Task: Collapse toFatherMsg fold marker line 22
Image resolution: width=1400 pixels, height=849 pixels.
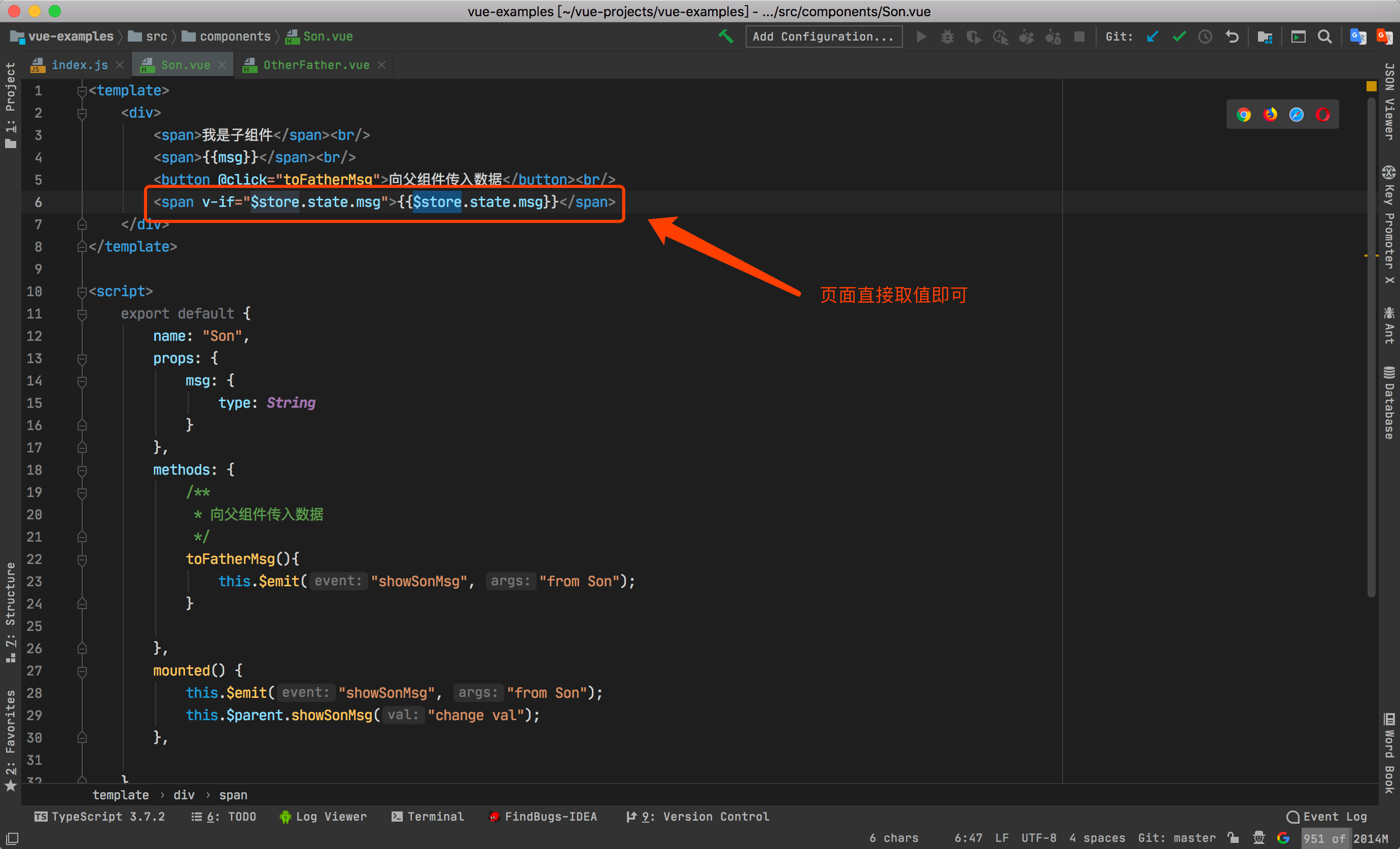Action: pyautogui.click(x=82, y=559)
